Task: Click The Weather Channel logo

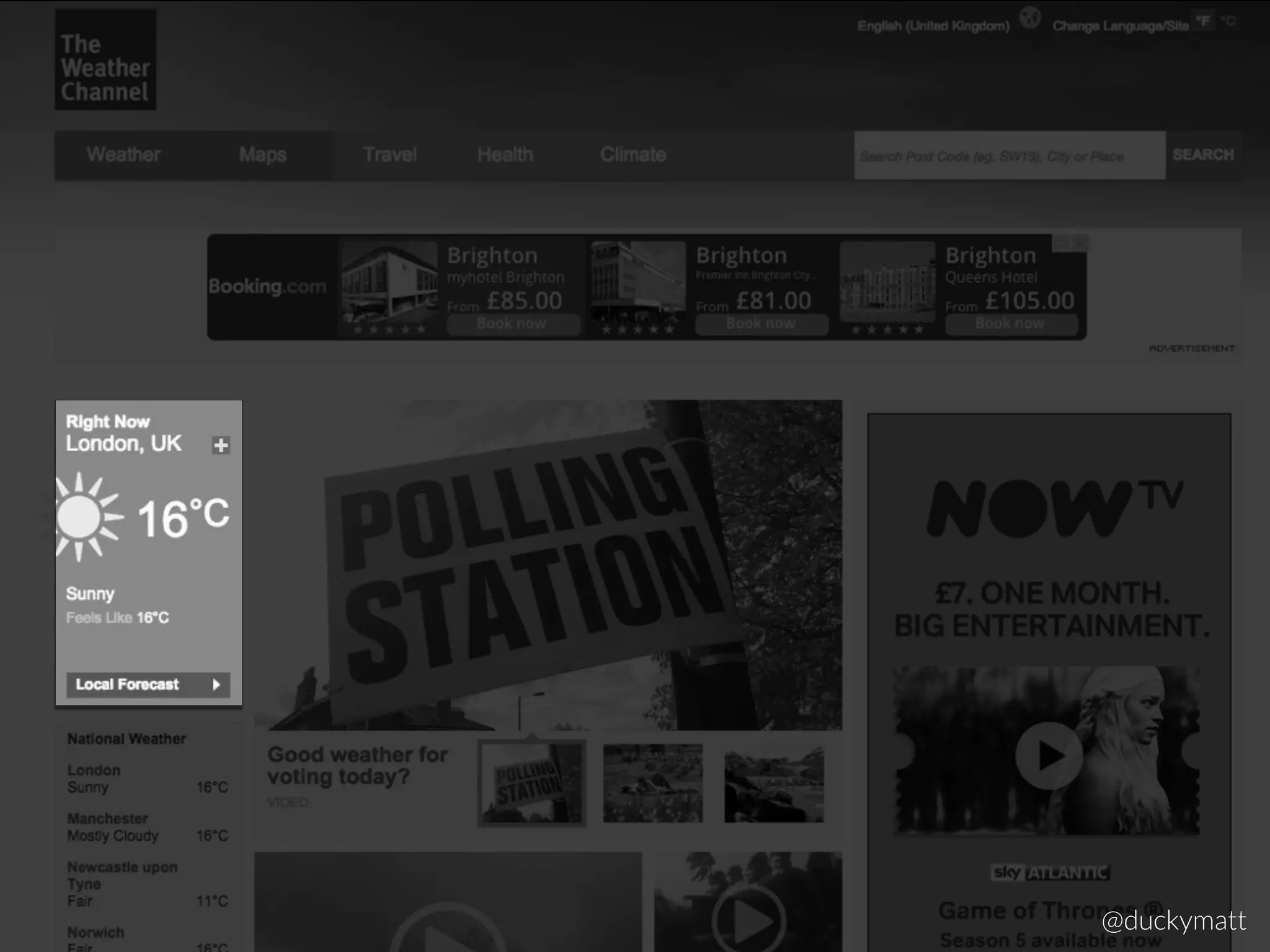Action: pyautogui.click(x=105, y=60)
